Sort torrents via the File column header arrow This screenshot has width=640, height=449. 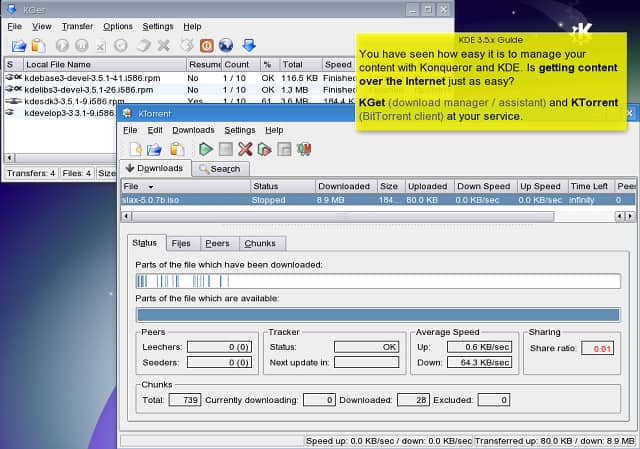coord(151,187)
